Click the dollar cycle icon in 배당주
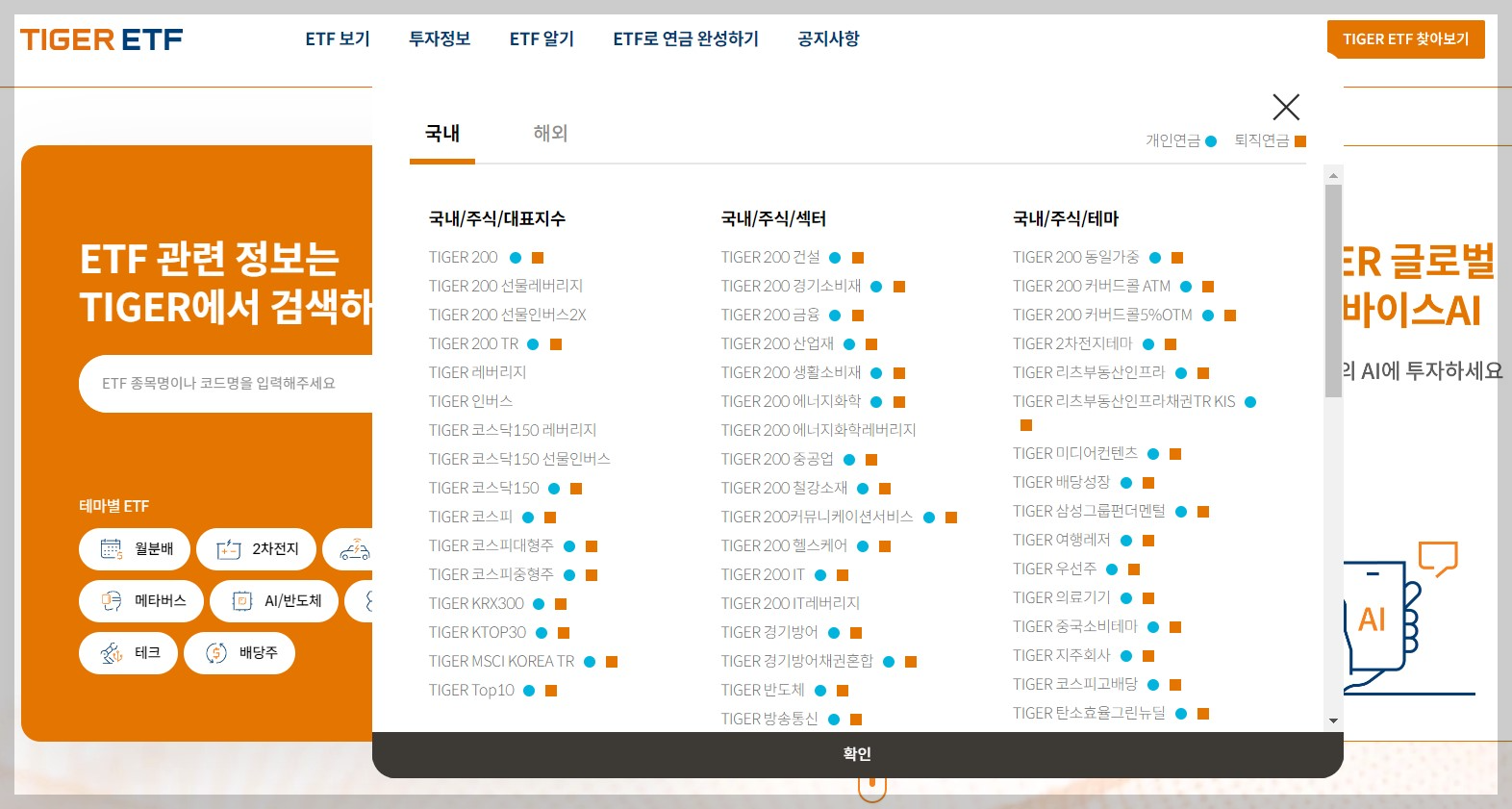Image resolution: width=1512 pixels, height=809 pixels. tap(216, 653)
